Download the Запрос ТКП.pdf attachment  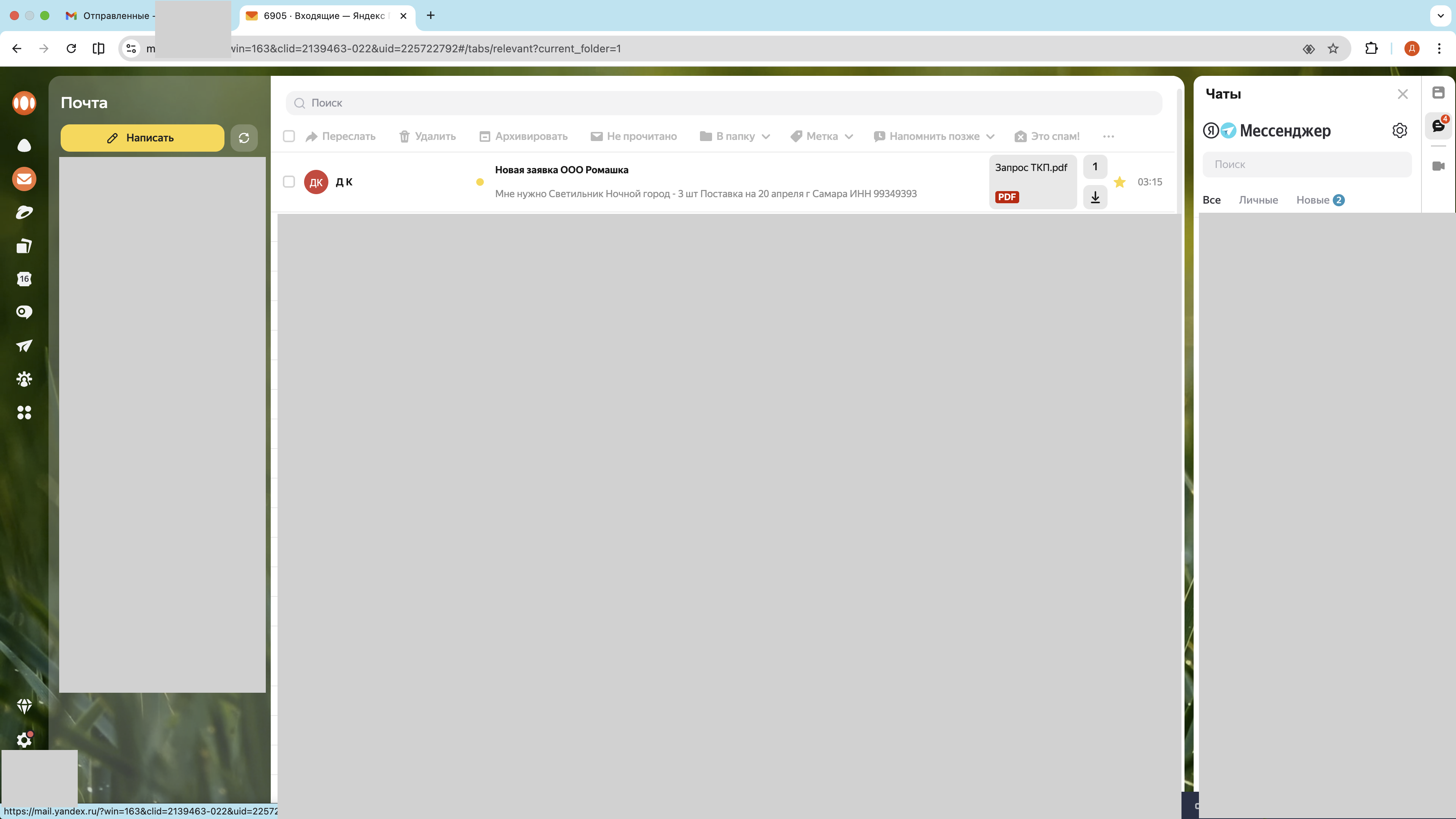(x=1095, y=197)
